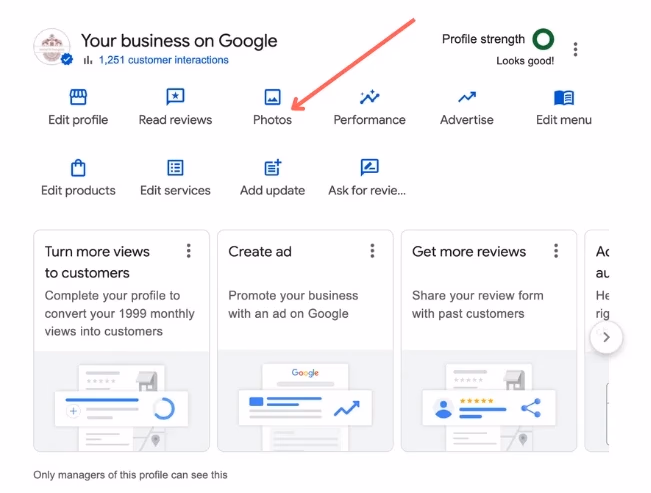Open the Turn more views to customers title
The width and height of the screenshot is (651, 493).
[97, 262]
